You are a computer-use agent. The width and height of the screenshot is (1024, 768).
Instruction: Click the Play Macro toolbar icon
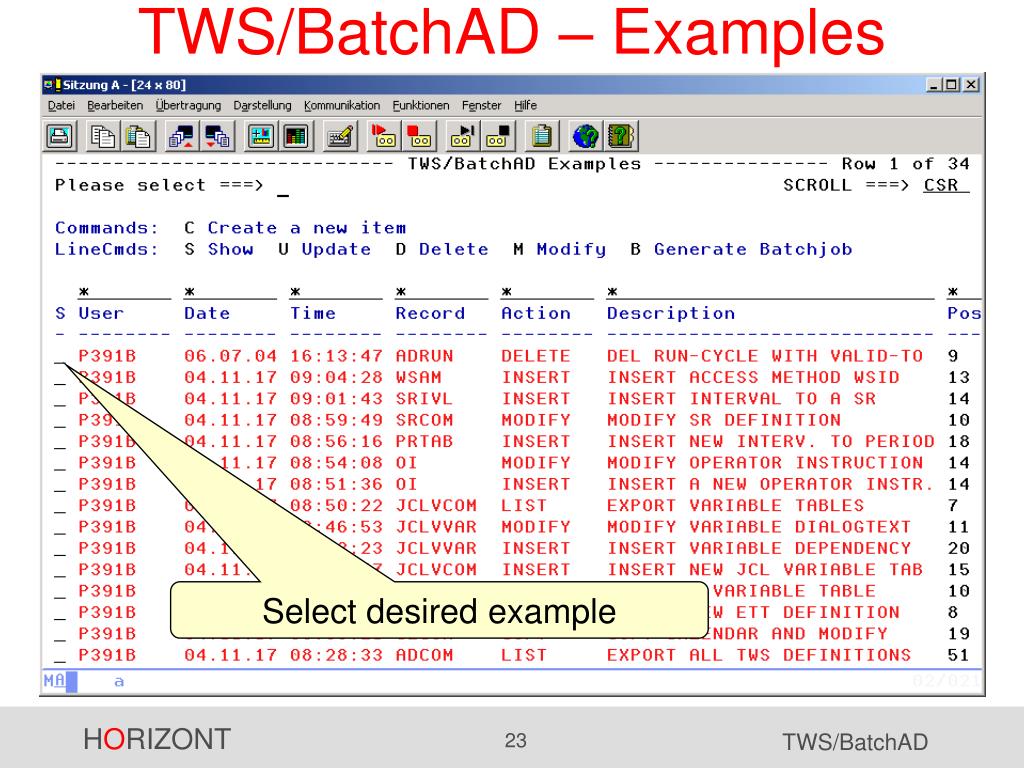tap(462, 136)
